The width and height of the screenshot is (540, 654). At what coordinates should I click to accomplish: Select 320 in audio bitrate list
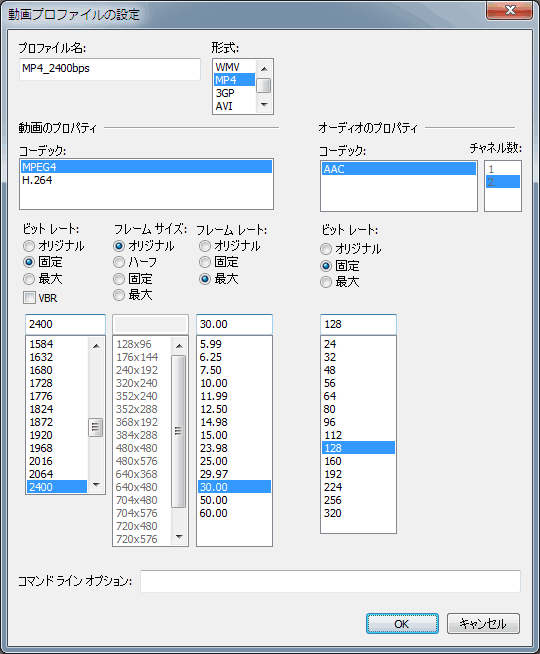[x=358, y=513]
